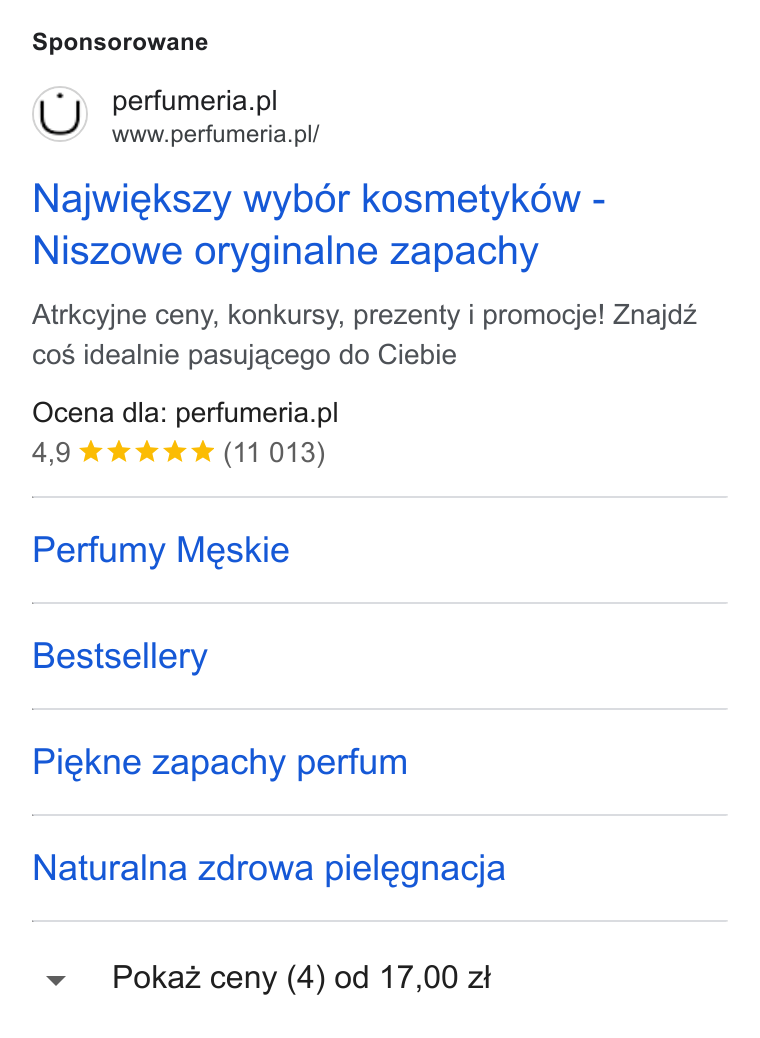Click the last gold rating star

pos(203,453)
